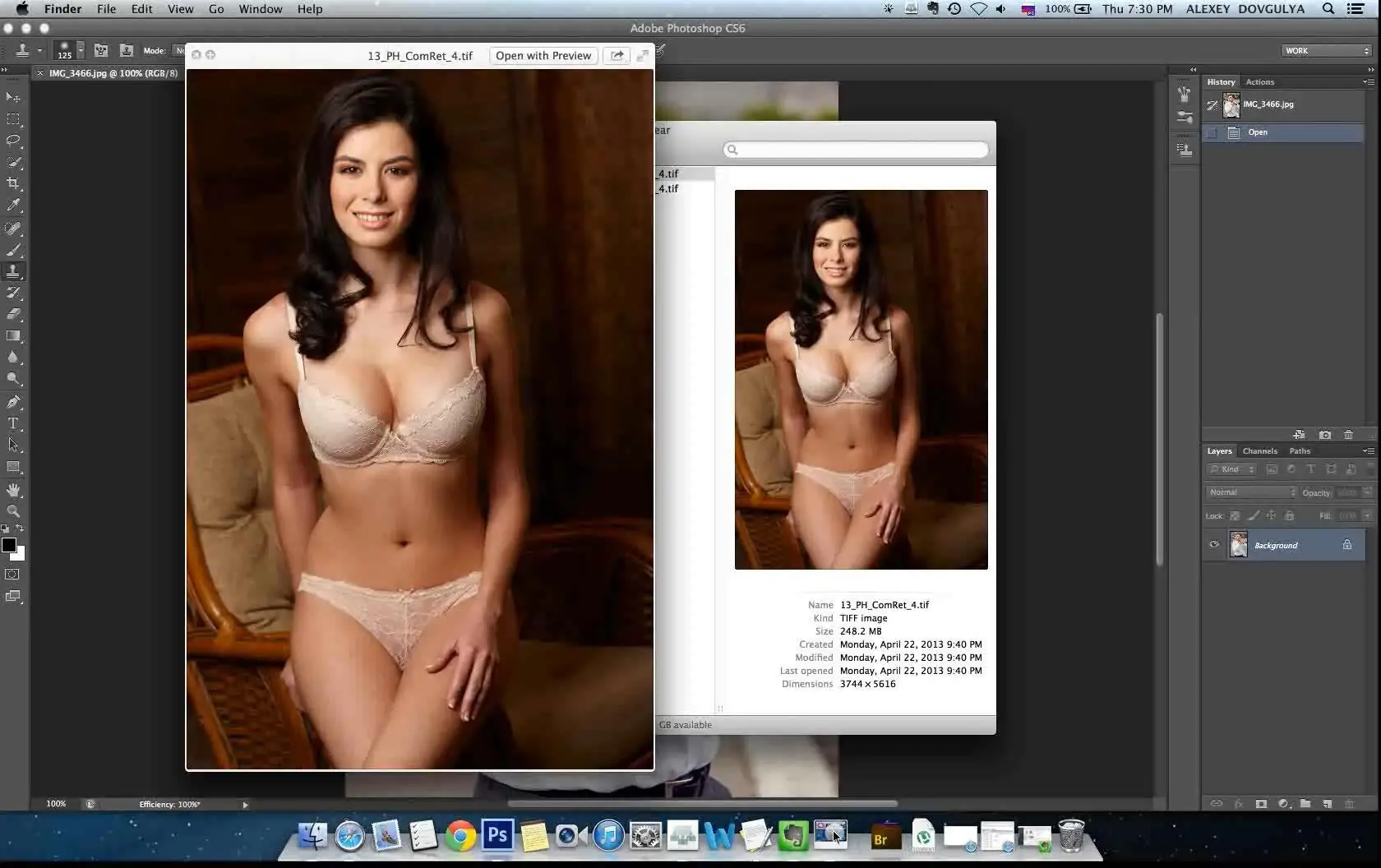Toggle visibility of the Background layer
This screenshot has width=1381, height=868.
tap(1213, 545)
